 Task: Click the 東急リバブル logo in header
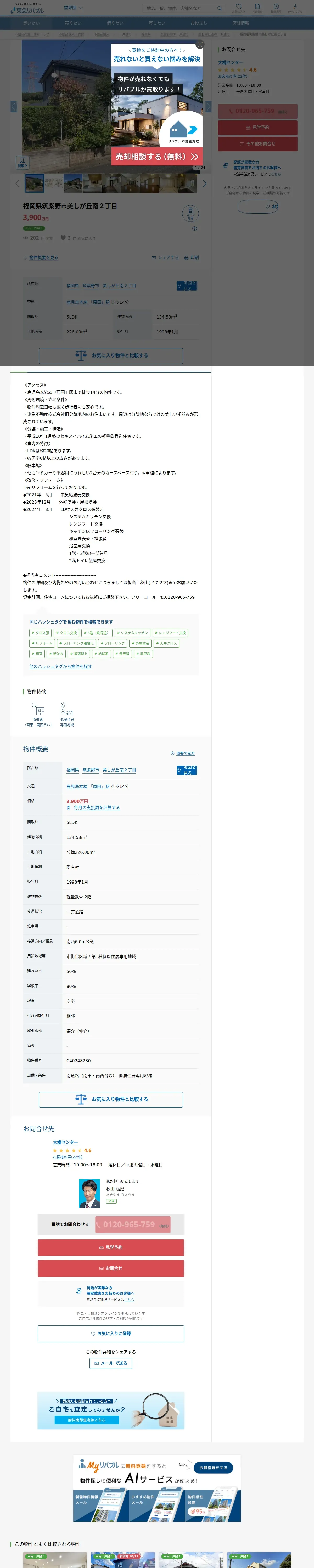(x=27, y=9)
